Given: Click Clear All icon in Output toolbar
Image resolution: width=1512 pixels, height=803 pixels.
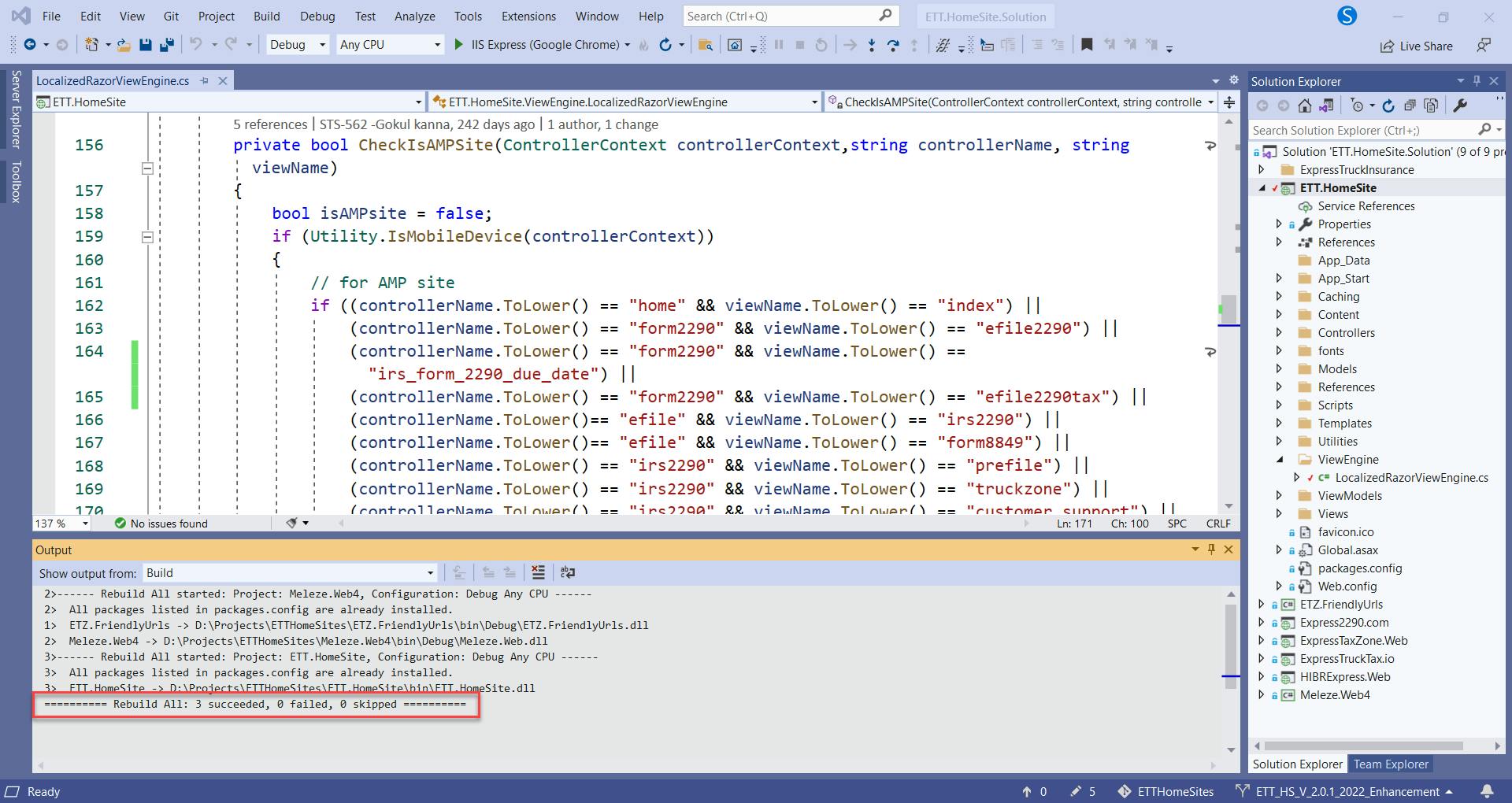Looking at the screenshot, I should click(x=538, y=572).
